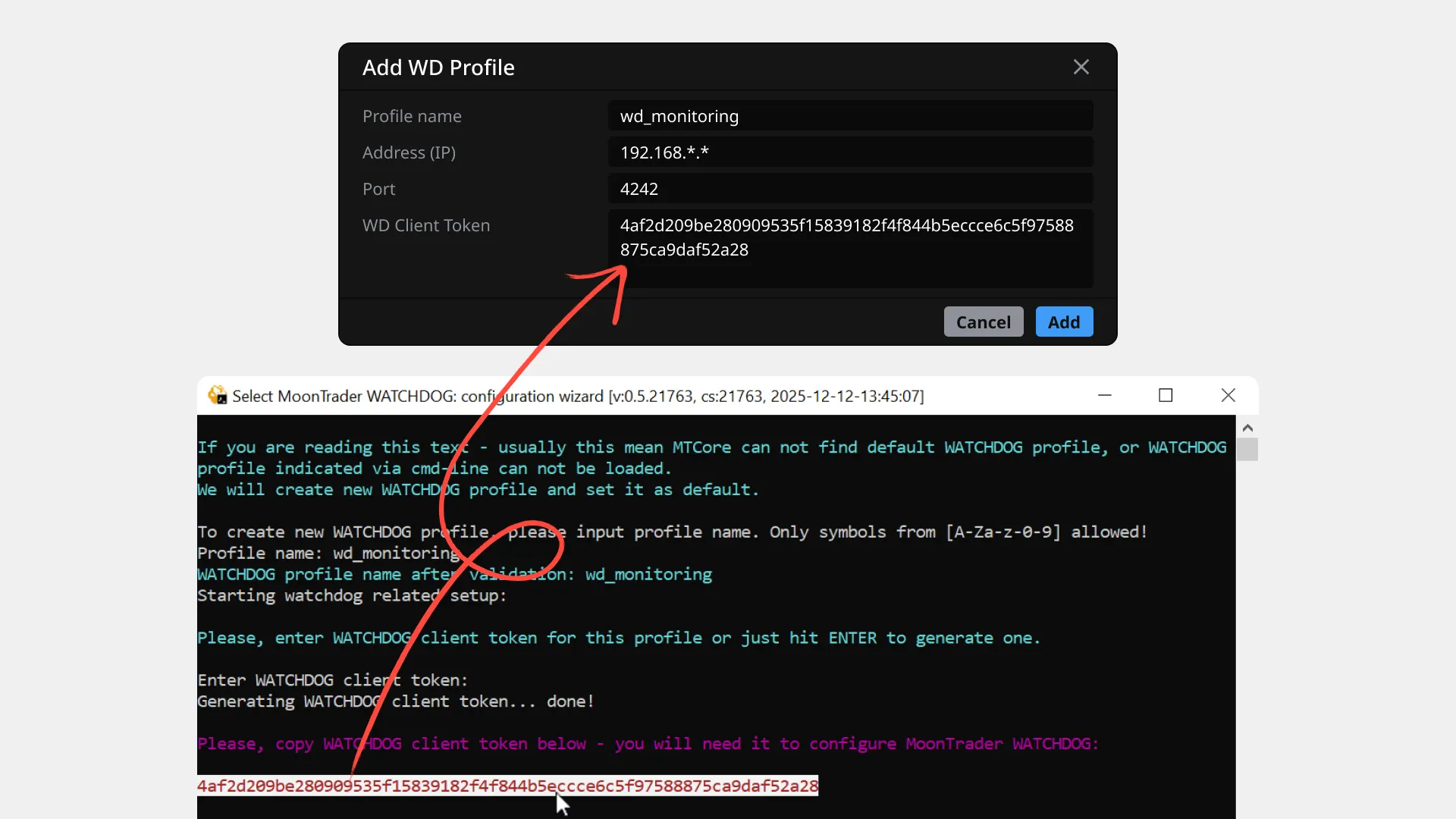Click the Add WD Profile dialog title
Image resolution: width=1456 pixels, height=819 pixels.
coord(438,67)
